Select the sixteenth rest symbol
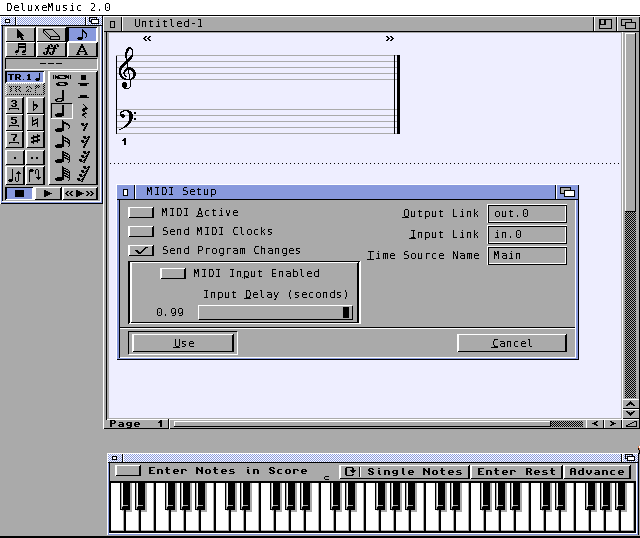Viewport: 640px width, 538px height. point(84,142)
